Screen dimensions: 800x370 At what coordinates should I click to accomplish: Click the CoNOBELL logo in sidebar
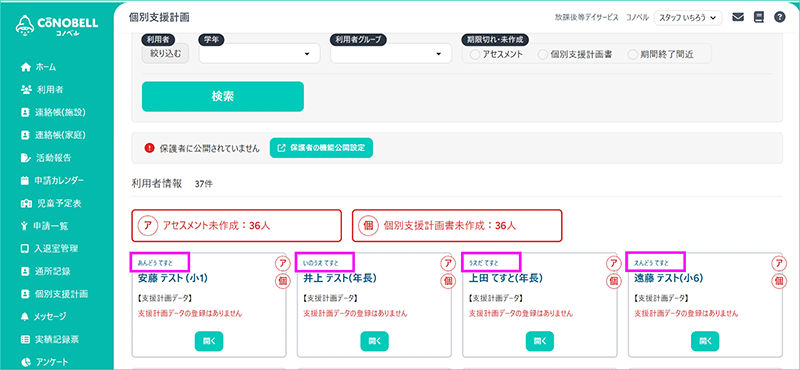click(x=57, y=26)
